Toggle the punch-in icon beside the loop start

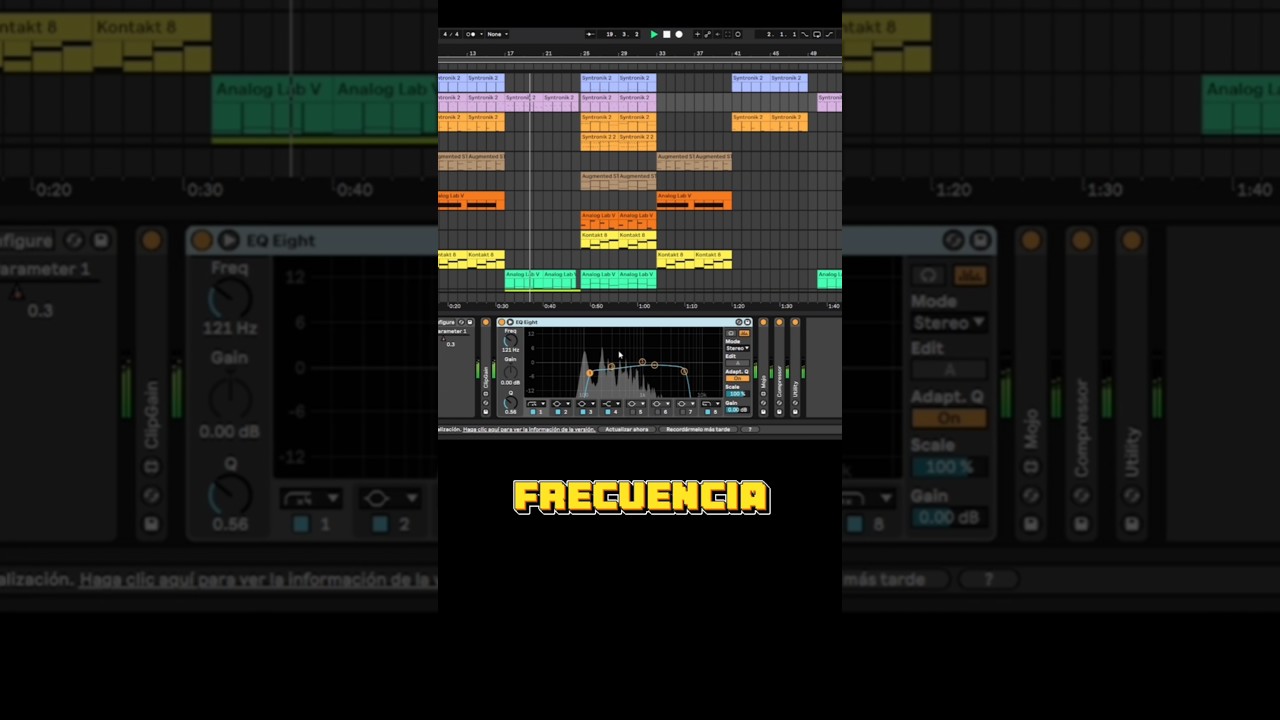click(x=804, y=34)
